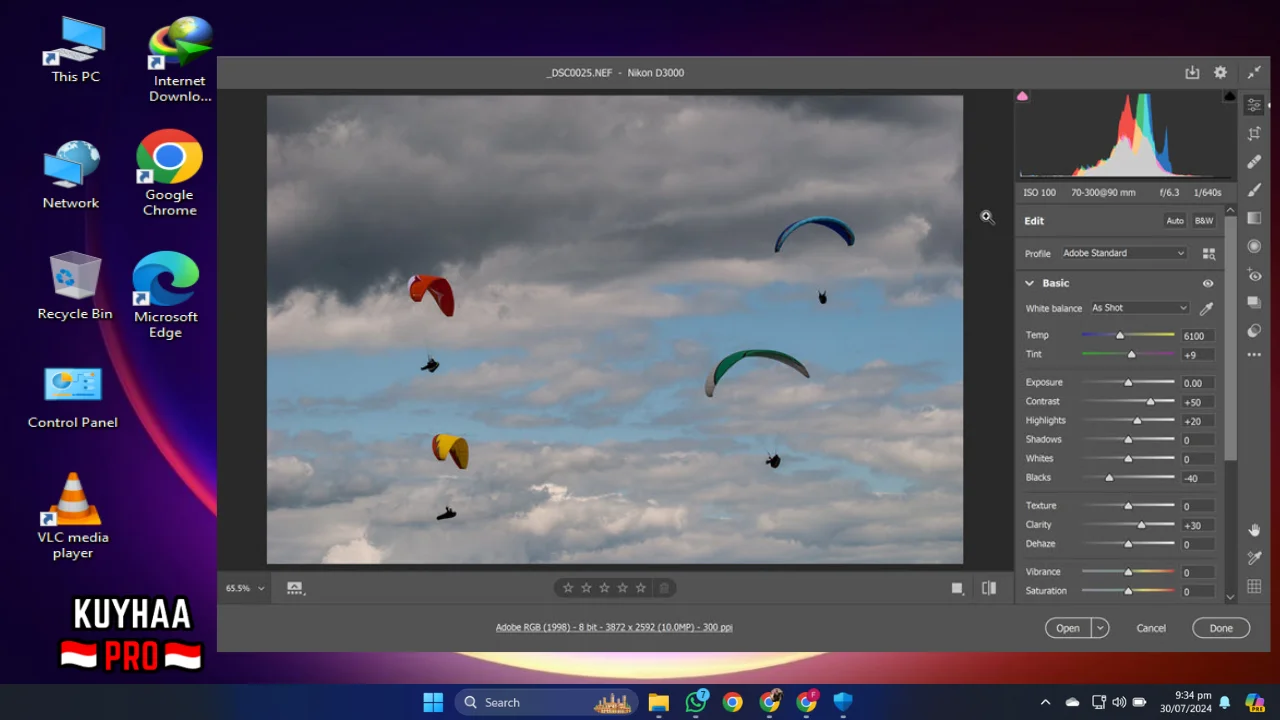Image resolution: width=1280 pixels, height=720 pixels.
Task: Open the 65.5% zoom level dropdown
Action: (245, 588)
